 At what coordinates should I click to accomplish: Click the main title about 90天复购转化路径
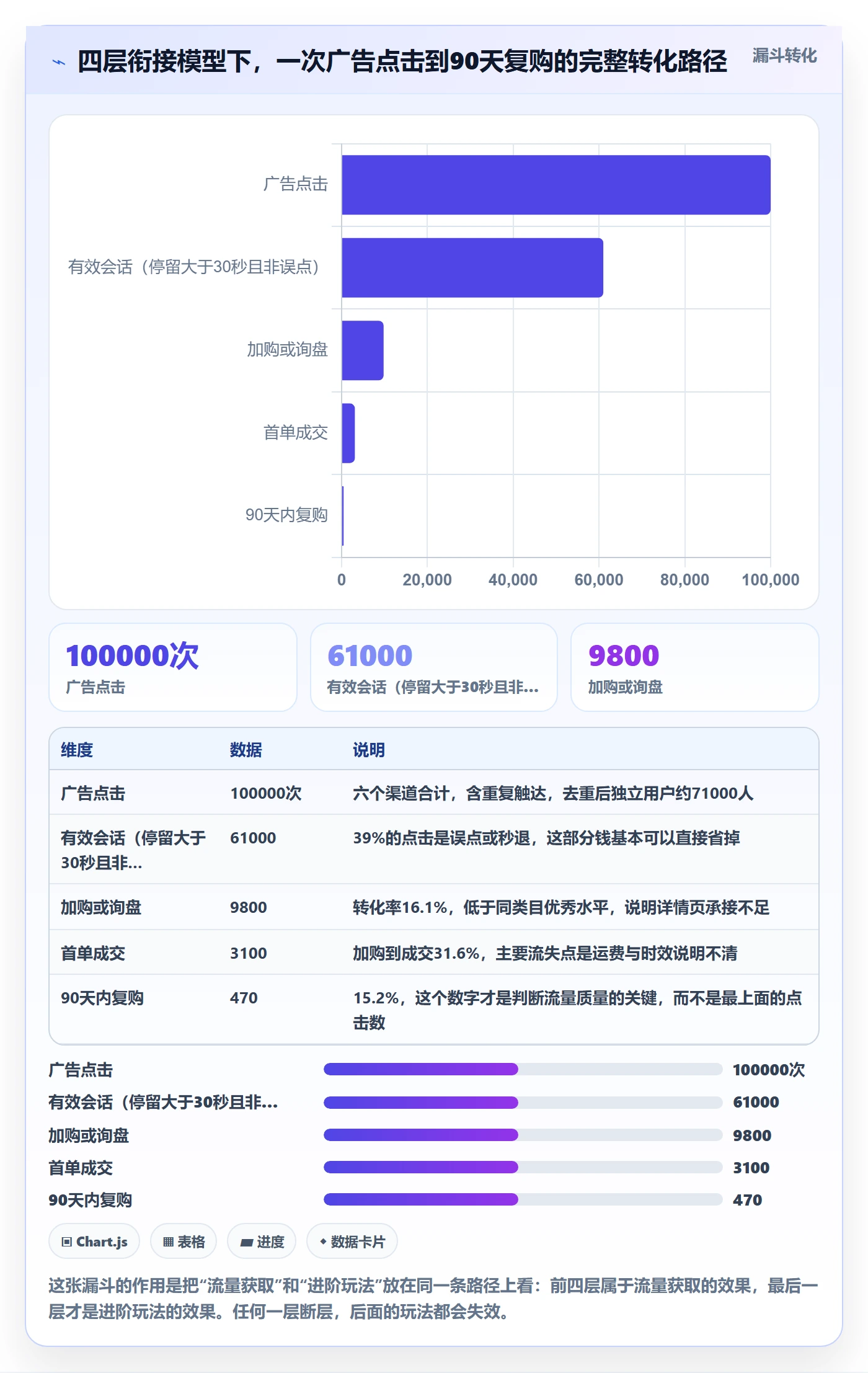tap(402, 61)
